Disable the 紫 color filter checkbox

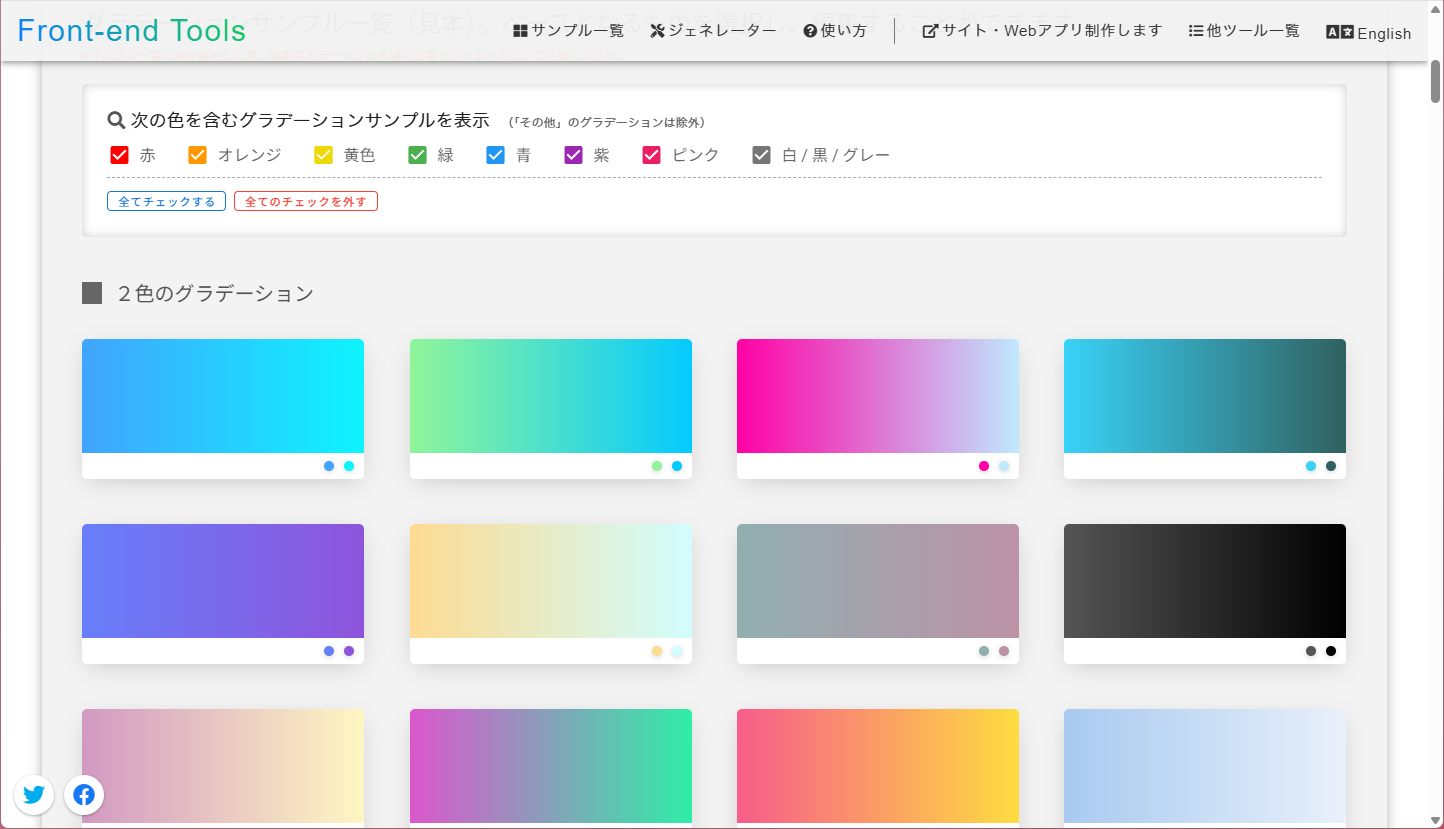click(574, 155)
